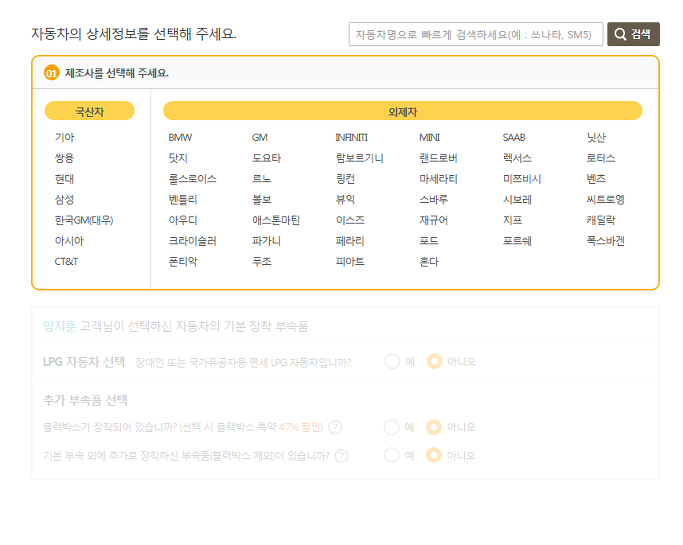Select 미쯔비시 manufacturer
The height and width of the screenshot is (545, 683).
point(522,179)
